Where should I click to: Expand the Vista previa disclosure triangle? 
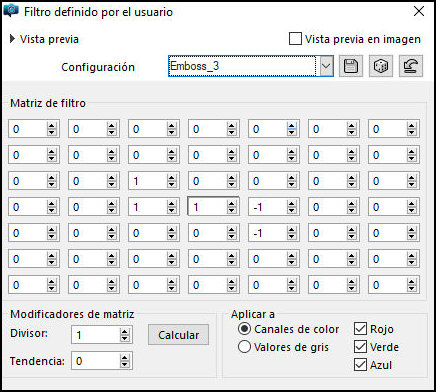(12, 39)
